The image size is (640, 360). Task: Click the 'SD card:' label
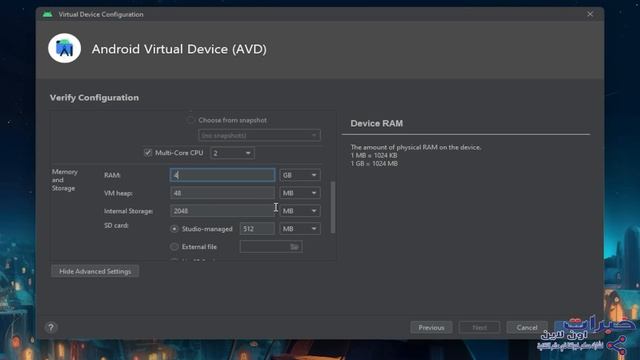(x=116, y=225)
